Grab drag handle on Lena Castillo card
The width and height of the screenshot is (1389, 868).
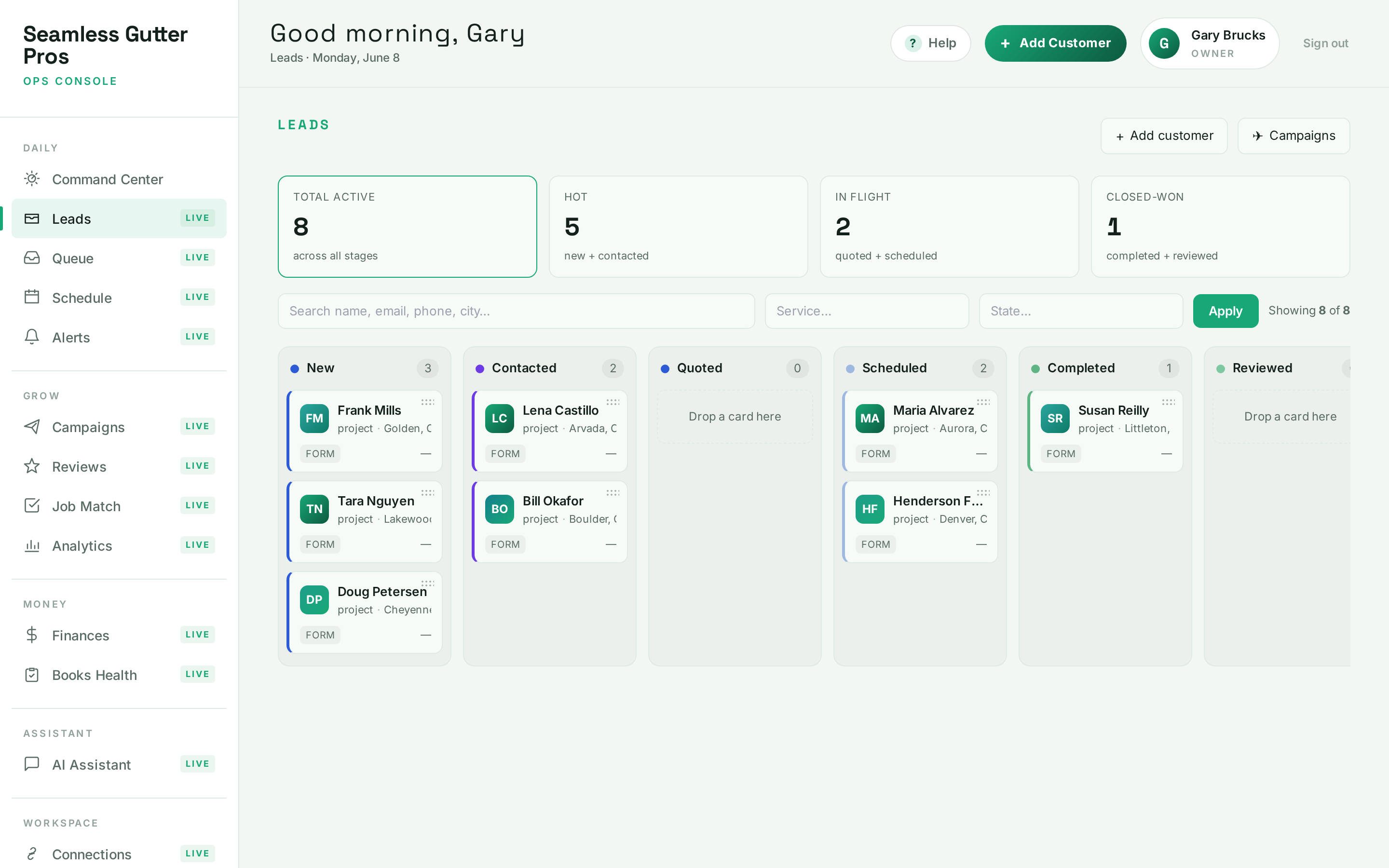pos(613,402)
